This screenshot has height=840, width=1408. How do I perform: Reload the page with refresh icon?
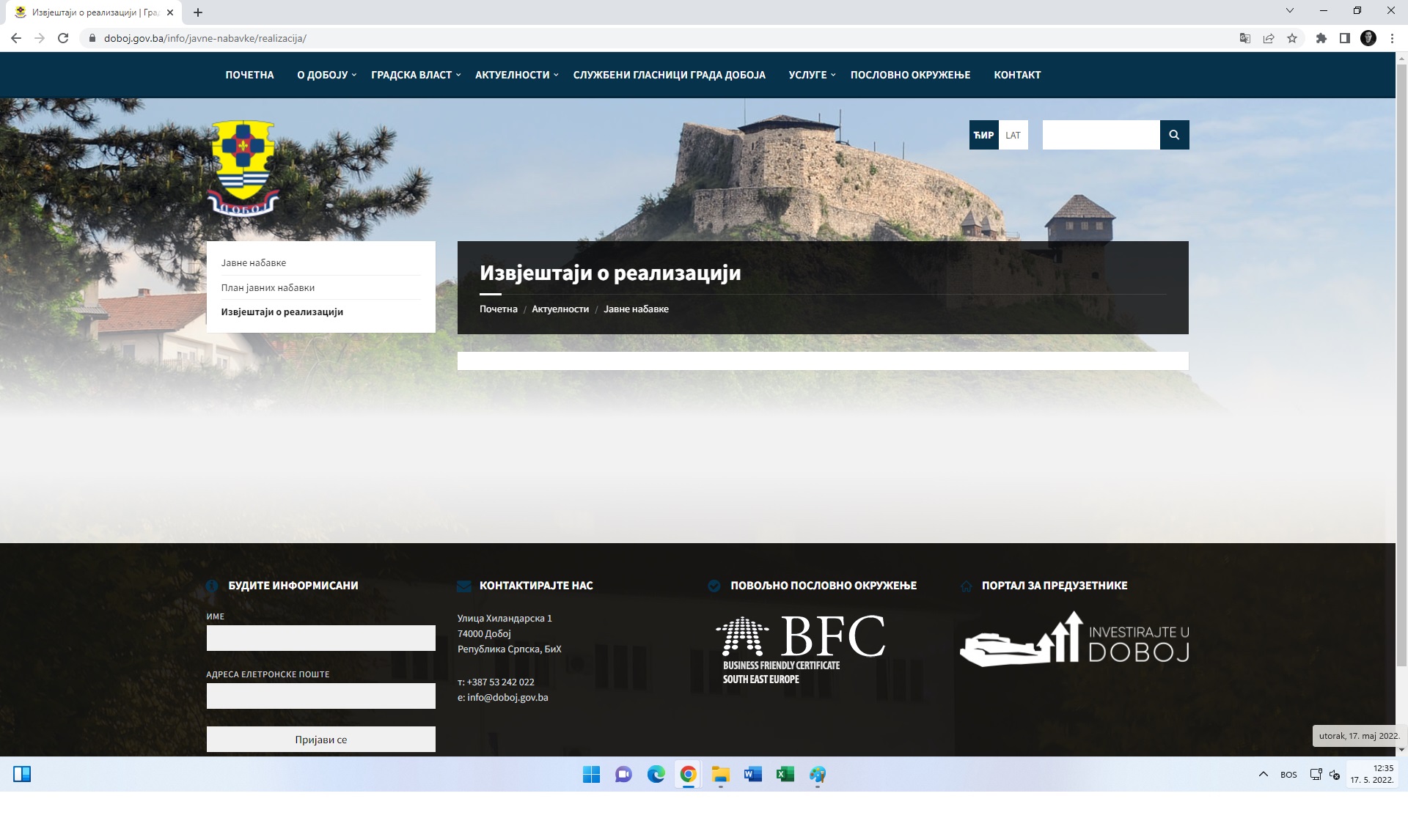[63, 38]
